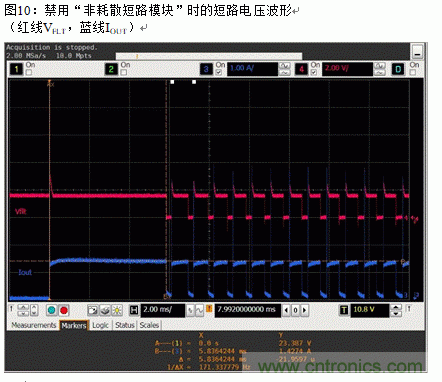Move horizontal position left with arrow
The image size is (442, 382).
286,310
